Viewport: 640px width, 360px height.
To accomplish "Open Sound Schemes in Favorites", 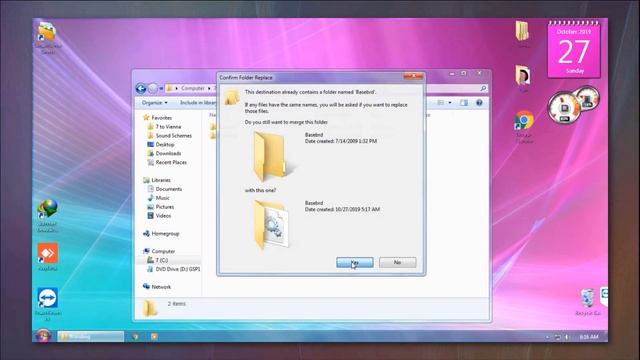I will [173, 136].
